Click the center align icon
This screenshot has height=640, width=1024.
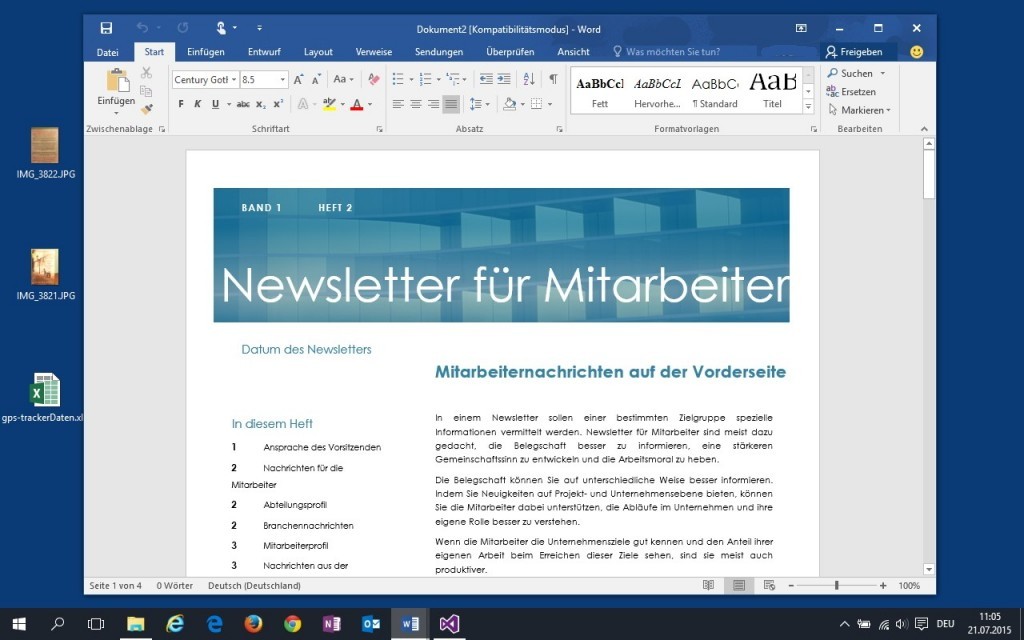[x=416, y=104]
